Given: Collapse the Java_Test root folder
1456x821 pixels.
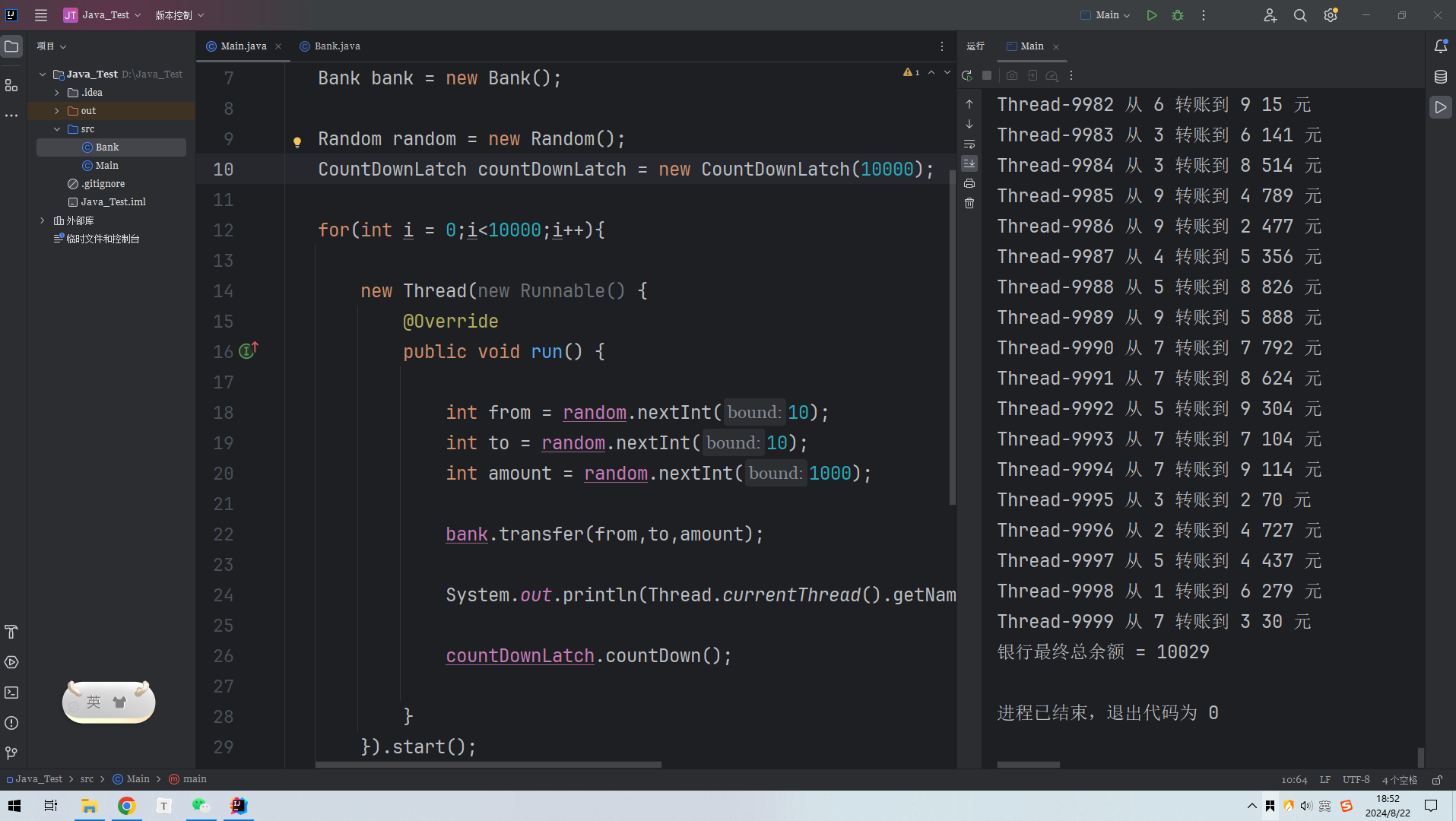Looking at the screenshot, I should click(43, 74).
